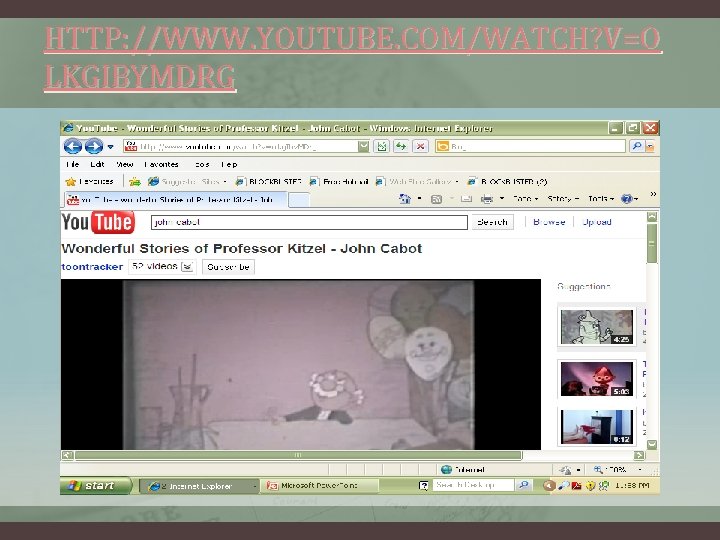Open Suggested Sites favorites link
This screenshot has width=720, height=540.
(x=187, y=182)
